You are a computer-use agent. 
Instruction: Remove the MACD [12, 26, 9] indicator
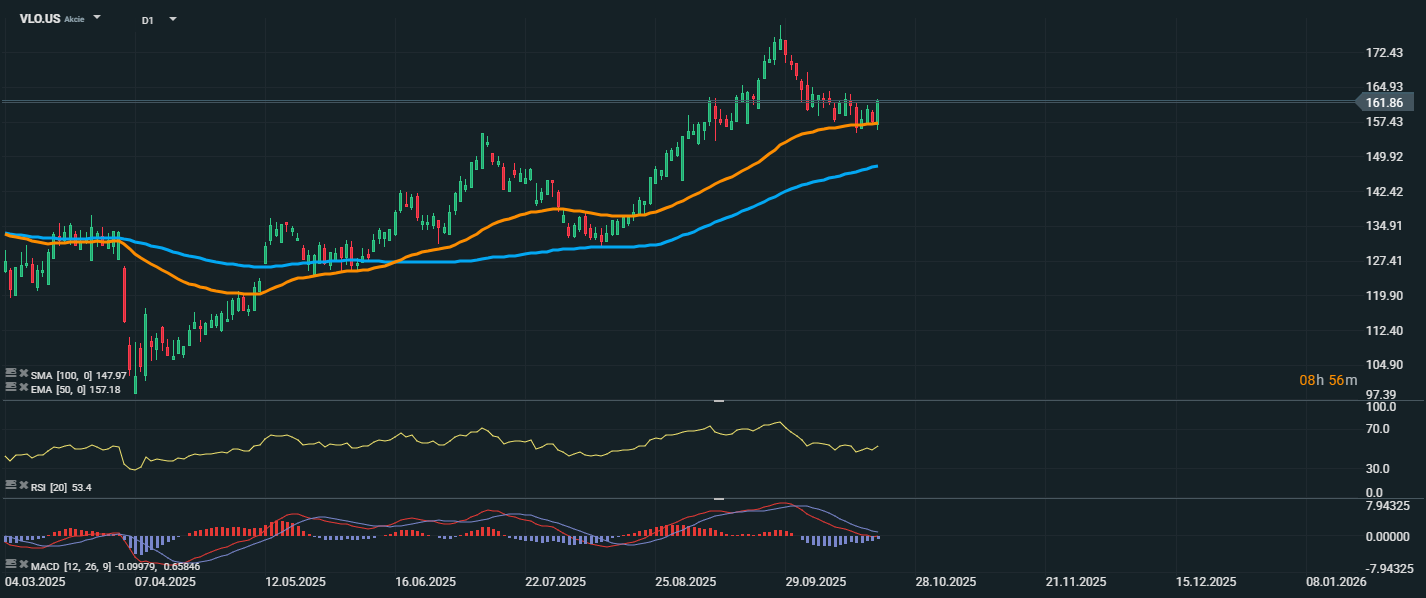pyautogui.click(x=23, y=565)
